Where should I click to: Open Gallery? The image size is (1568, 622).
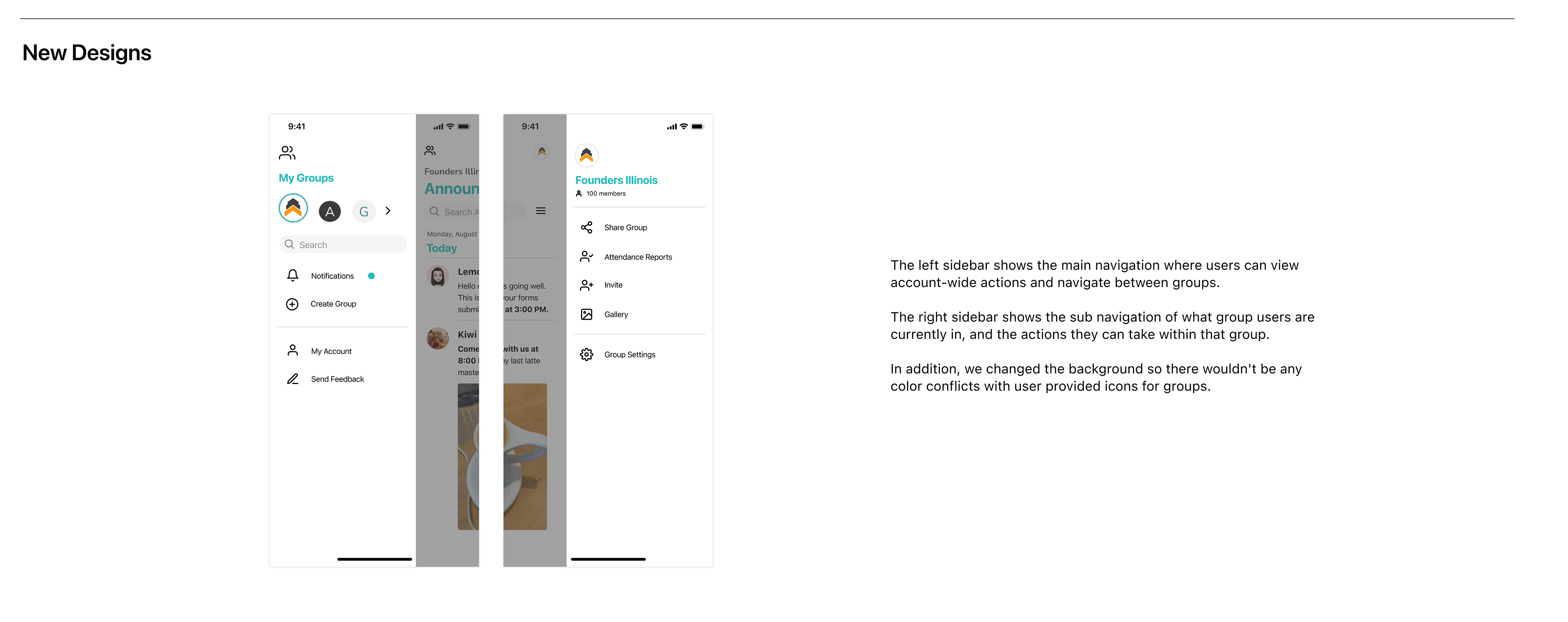[x=616, y=315]
